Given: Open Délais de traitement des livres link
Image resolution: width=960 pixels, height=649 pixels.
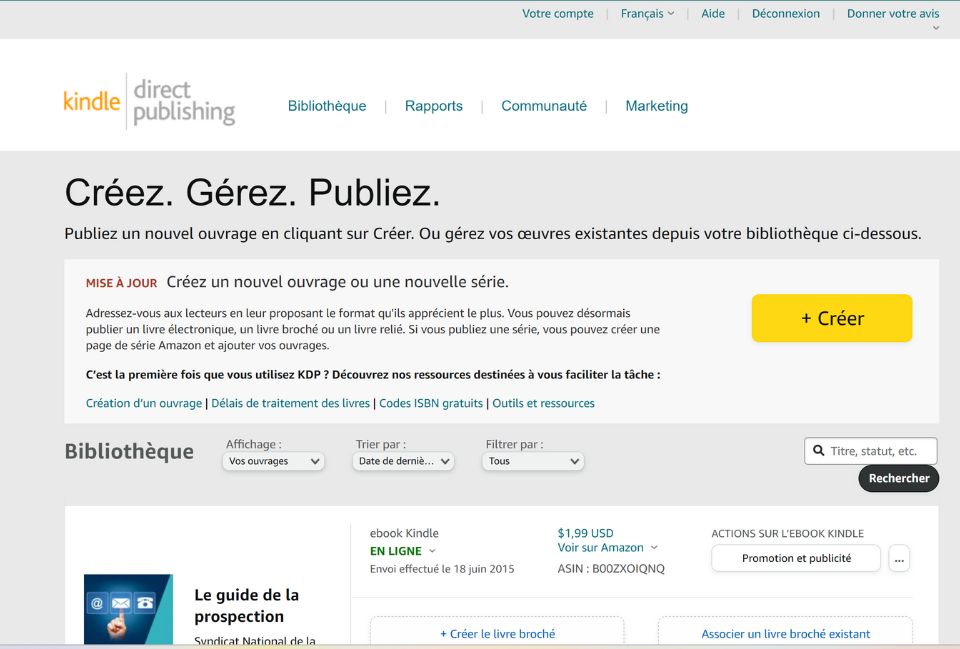Looking at the screenshot, I should point(290,403).
